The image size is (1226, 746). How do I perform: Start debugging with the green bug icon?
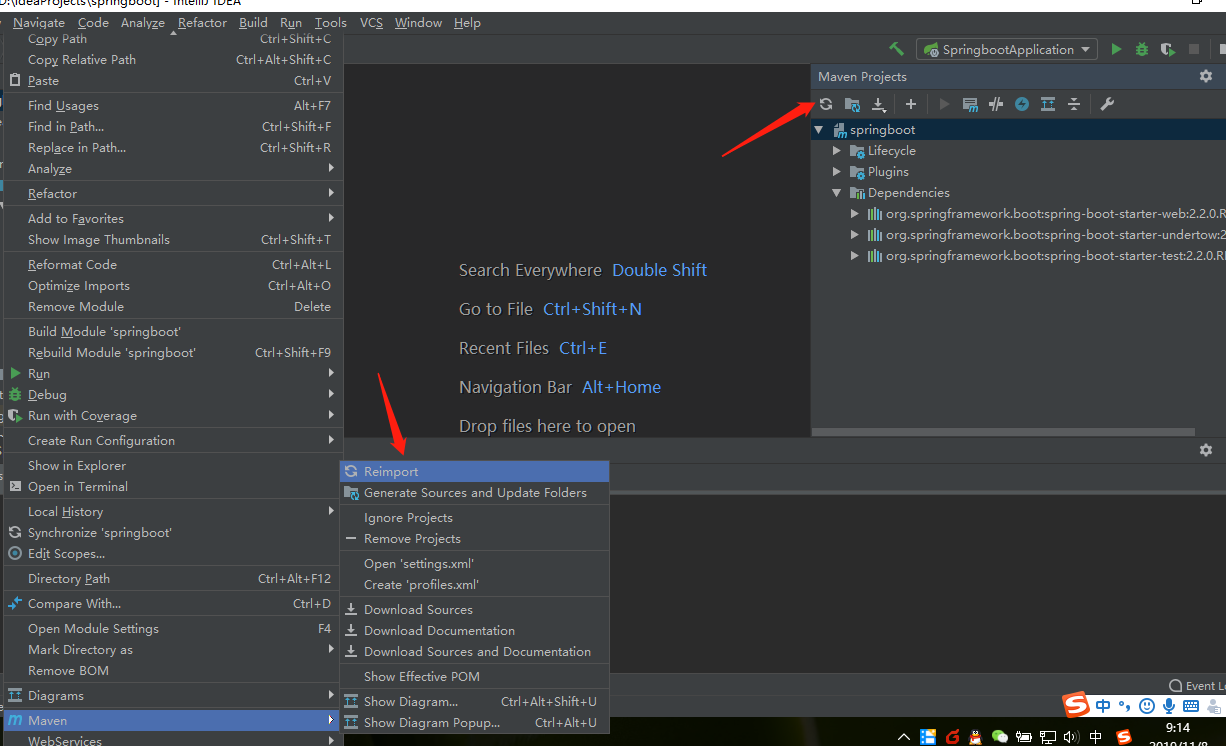point(1142,49)
